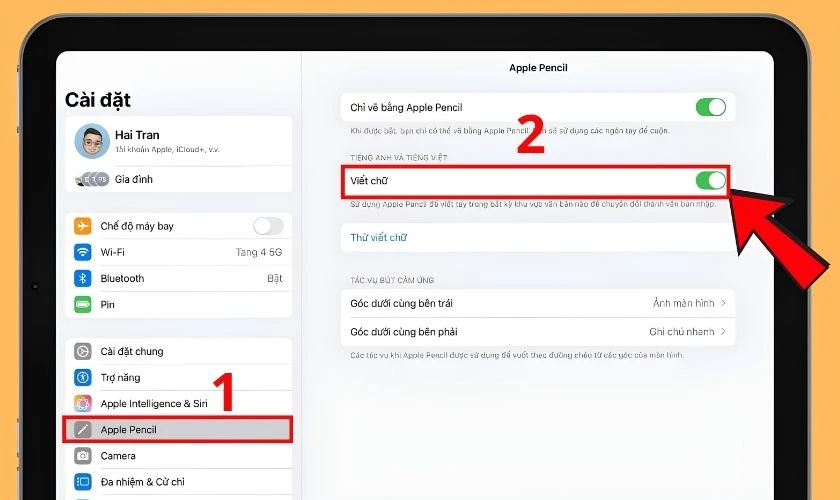This screenshot has height=500, width=840.
Task: Tap the Gia đình family avatars icon
Action: click(x=92, y=179)
